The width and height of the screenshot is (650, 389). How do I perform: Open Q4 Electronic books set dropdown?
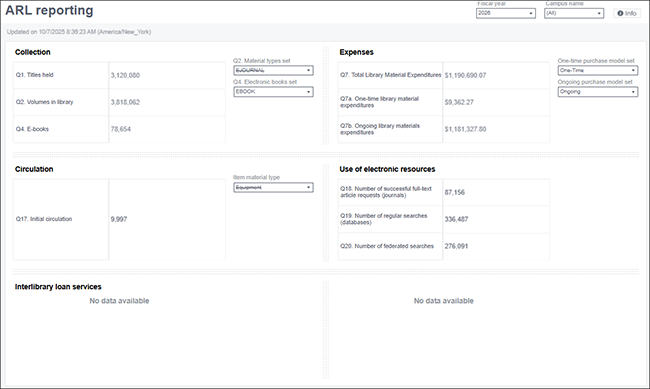273,92
